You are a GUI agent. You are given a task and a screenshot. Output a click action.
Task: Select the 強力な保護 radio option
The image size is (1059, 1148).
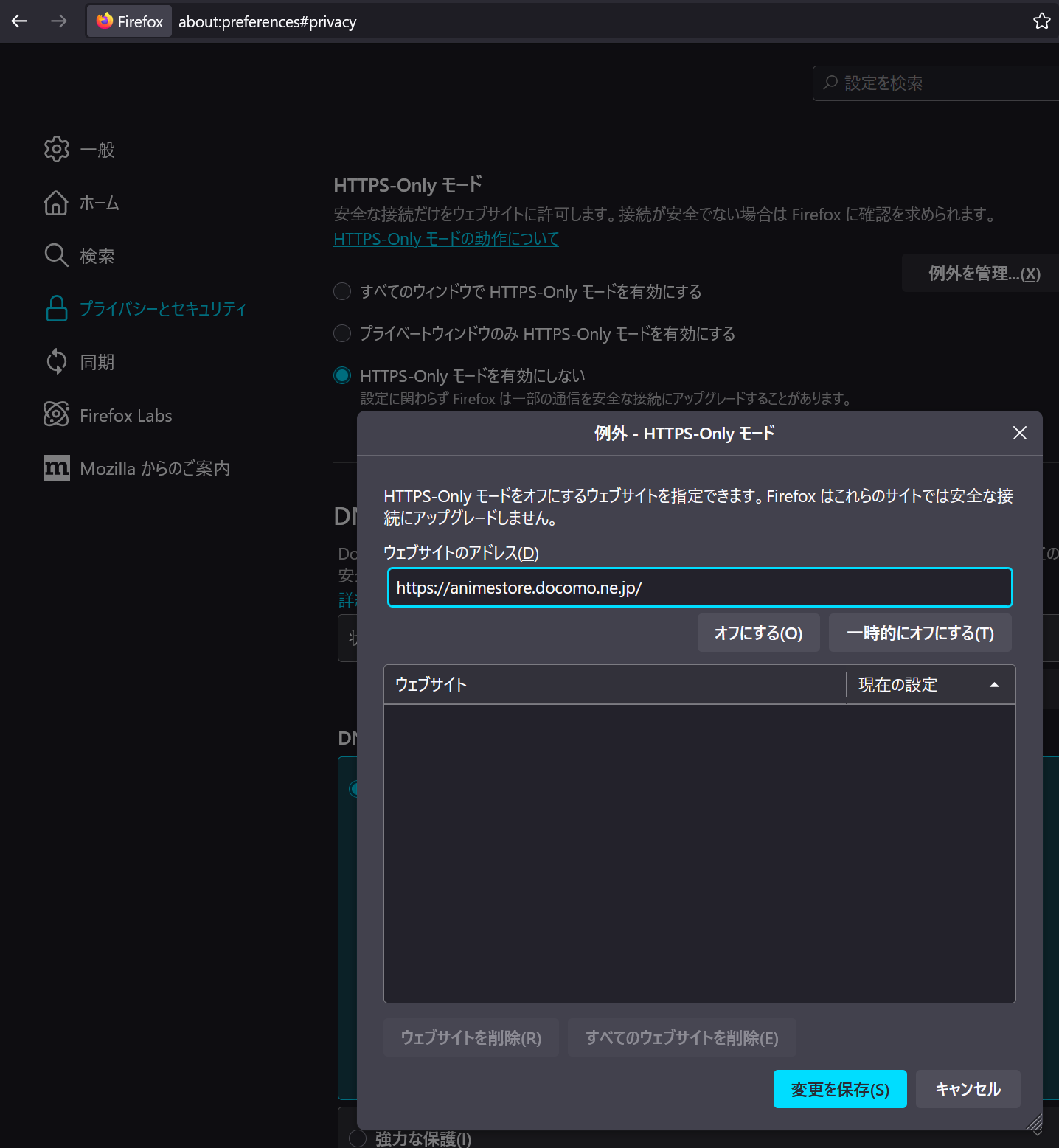click(358, 1138)
